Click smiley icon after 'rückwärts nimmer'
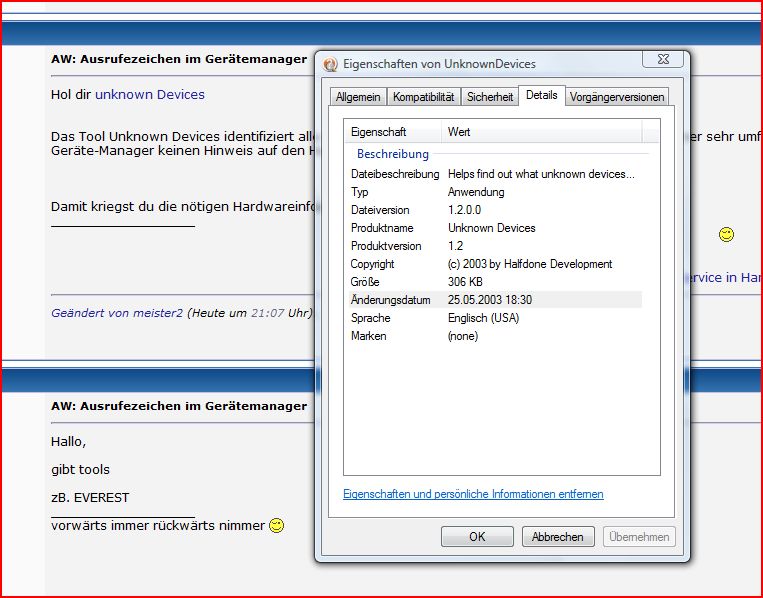 click(276, 526)
